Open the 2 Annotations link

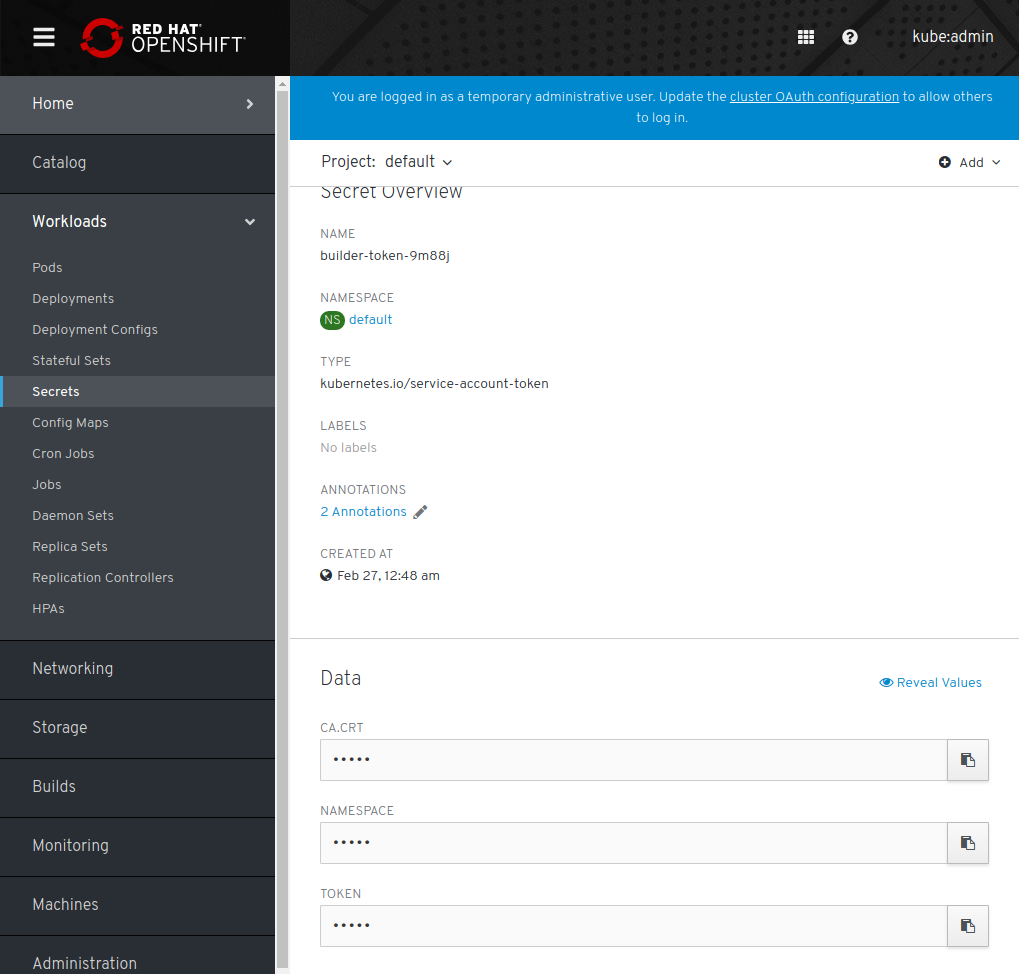click(363, 512)
